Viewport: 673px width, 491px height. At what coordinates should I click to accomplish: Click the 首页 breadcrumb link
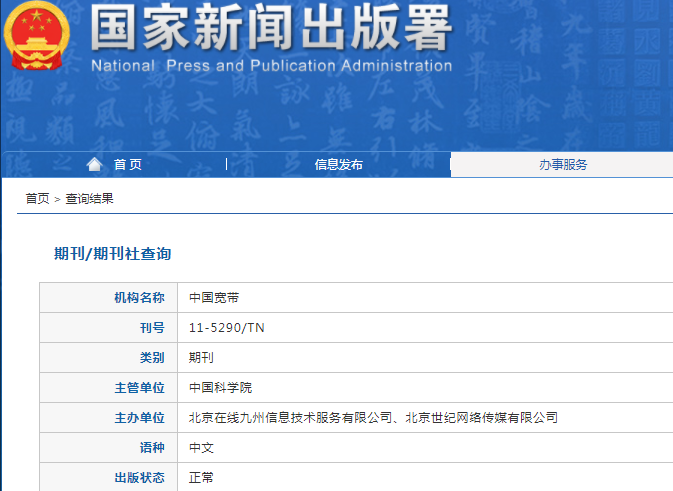pyautogui.click(x=37, y=199)
